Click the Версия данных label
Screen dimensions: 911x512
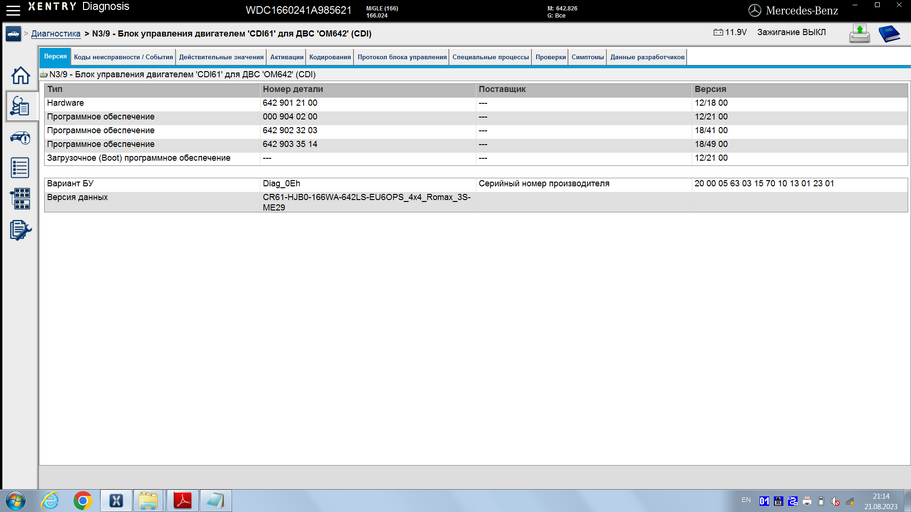(x=77, y=198)
